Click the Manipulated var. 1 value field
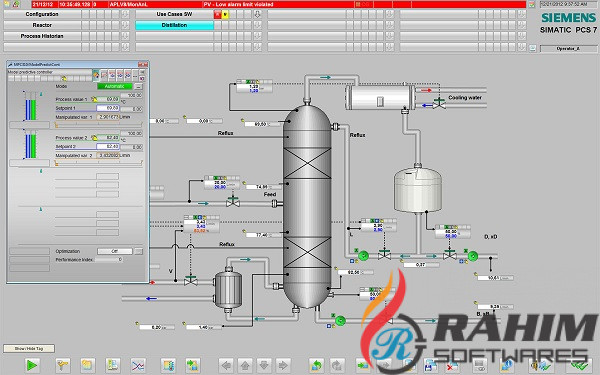This screenshot has height=375, width=600. point(108,117)
